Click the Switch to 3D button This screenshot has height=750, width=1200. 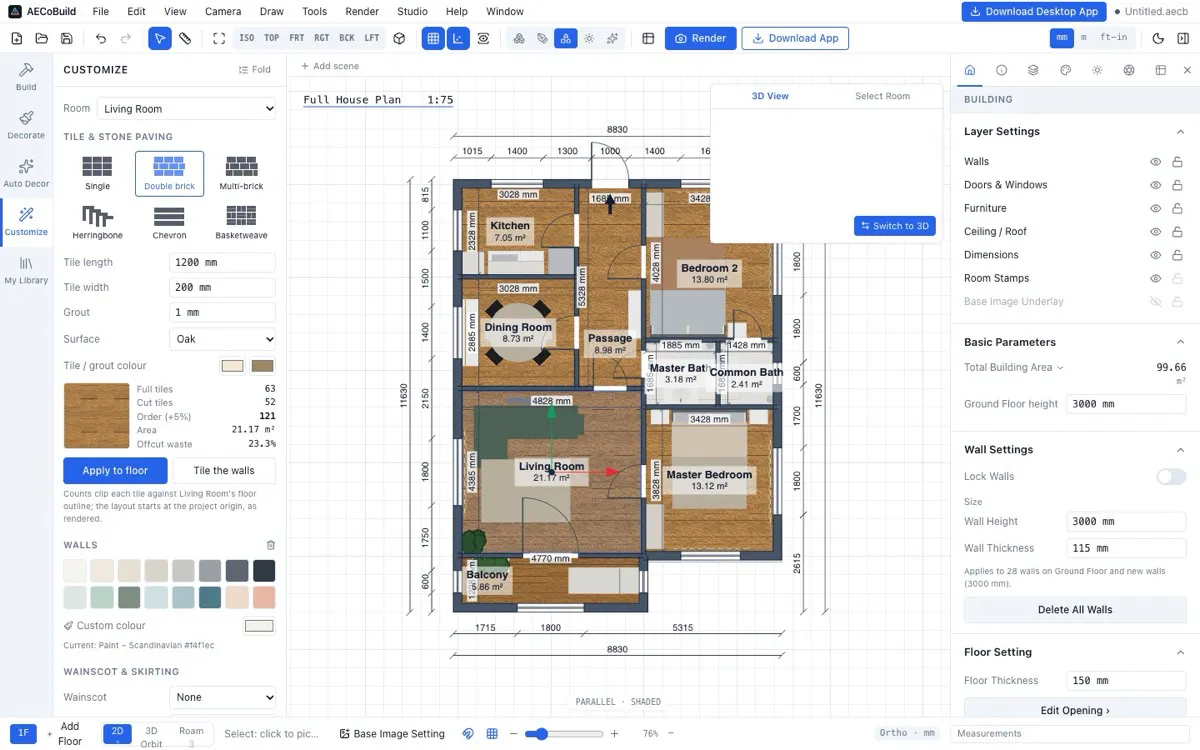[895, 226]
